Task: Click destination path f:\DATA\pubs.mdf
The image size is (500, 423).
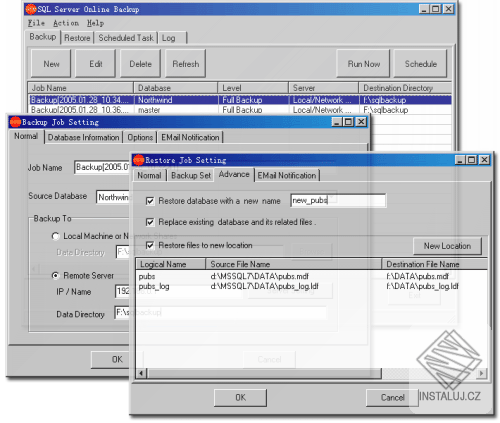Action: 417,276
